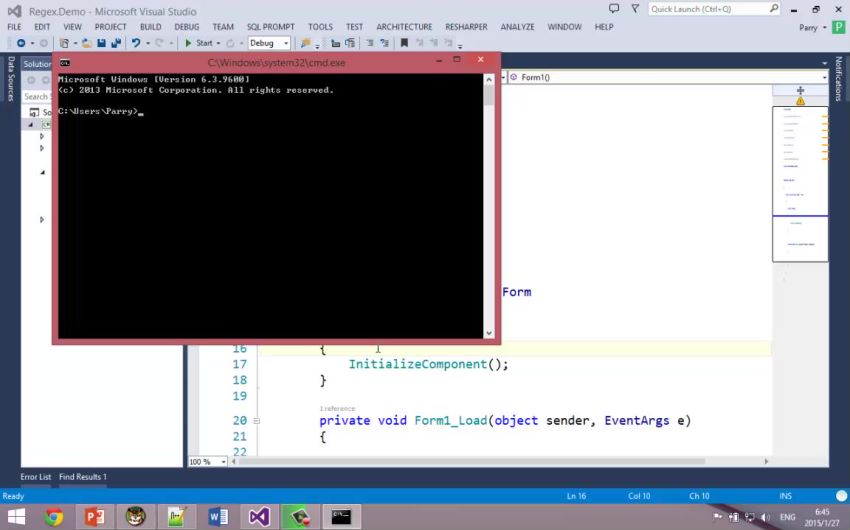Open the Data Sources side tab
This screenshot has height=530, width=850.
(x=11, y=79)
